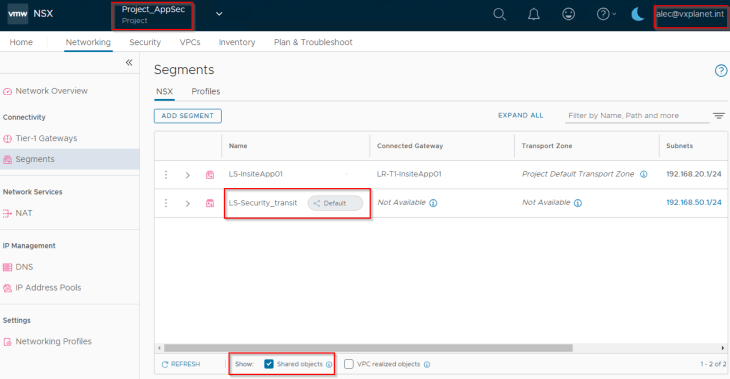
Task: Open the 192.168.50.1/24 subnet link
Action: [694, 203]
